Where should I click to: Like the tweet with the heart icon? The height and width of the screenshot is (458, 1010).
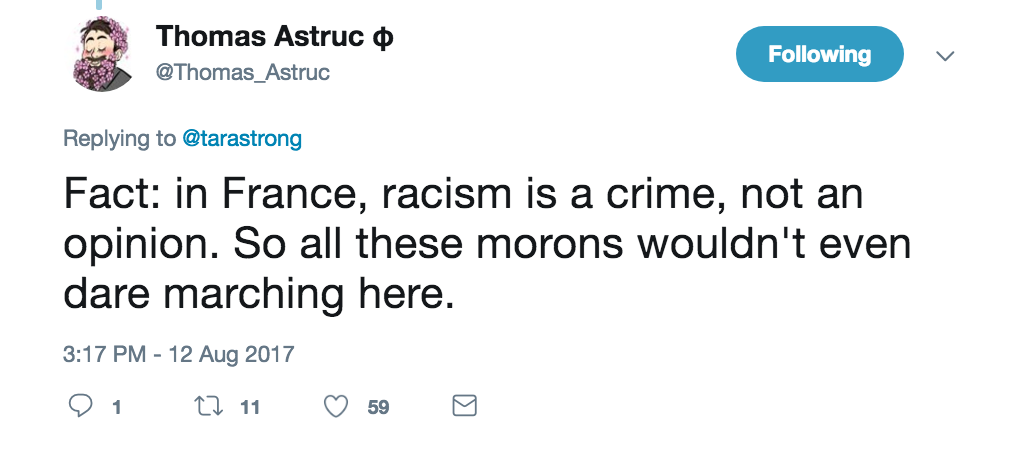coord(336,406)
